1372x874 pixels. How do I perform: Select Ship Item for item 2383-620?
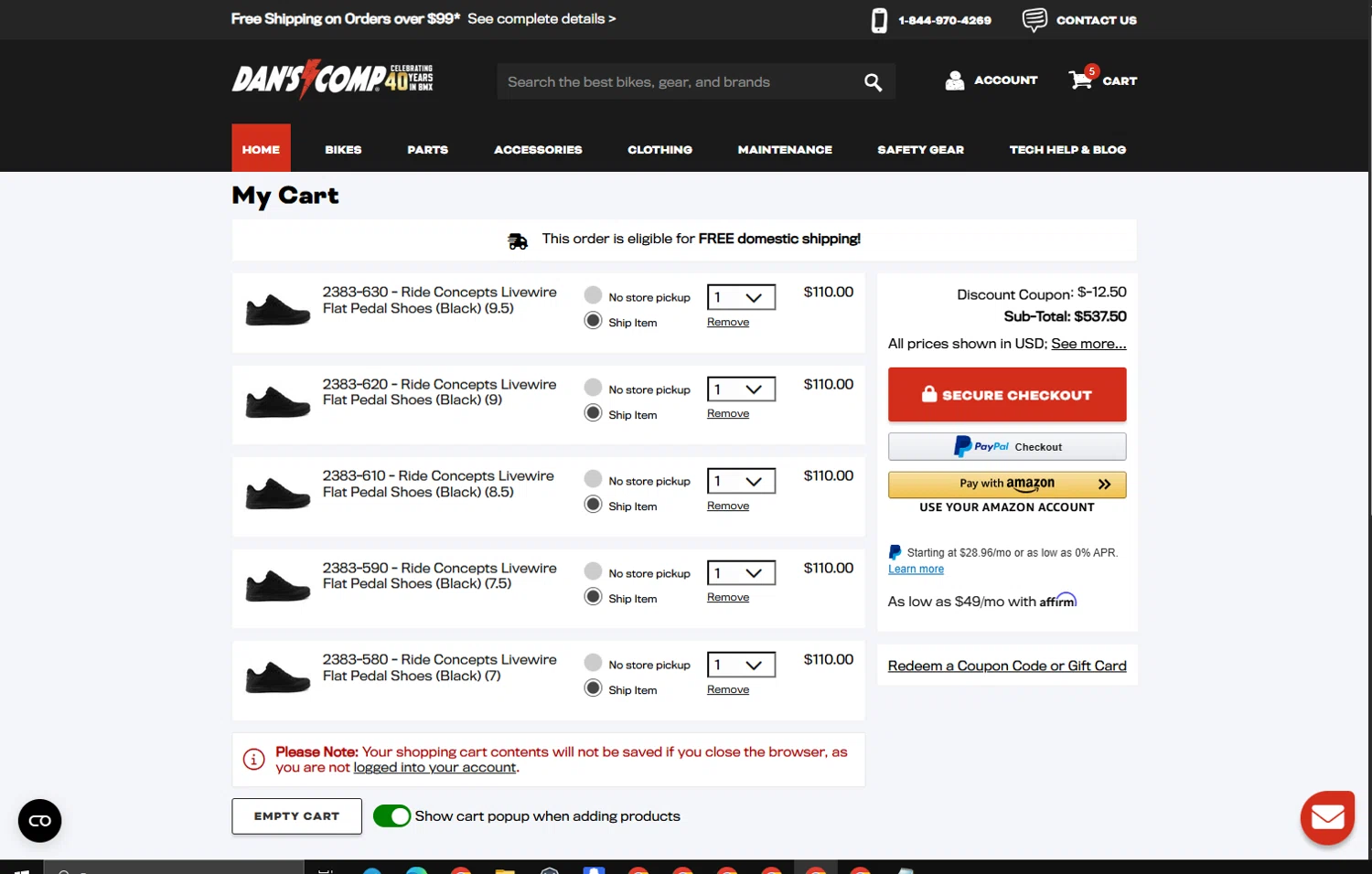pyautogui.click(x=593, y=413)
